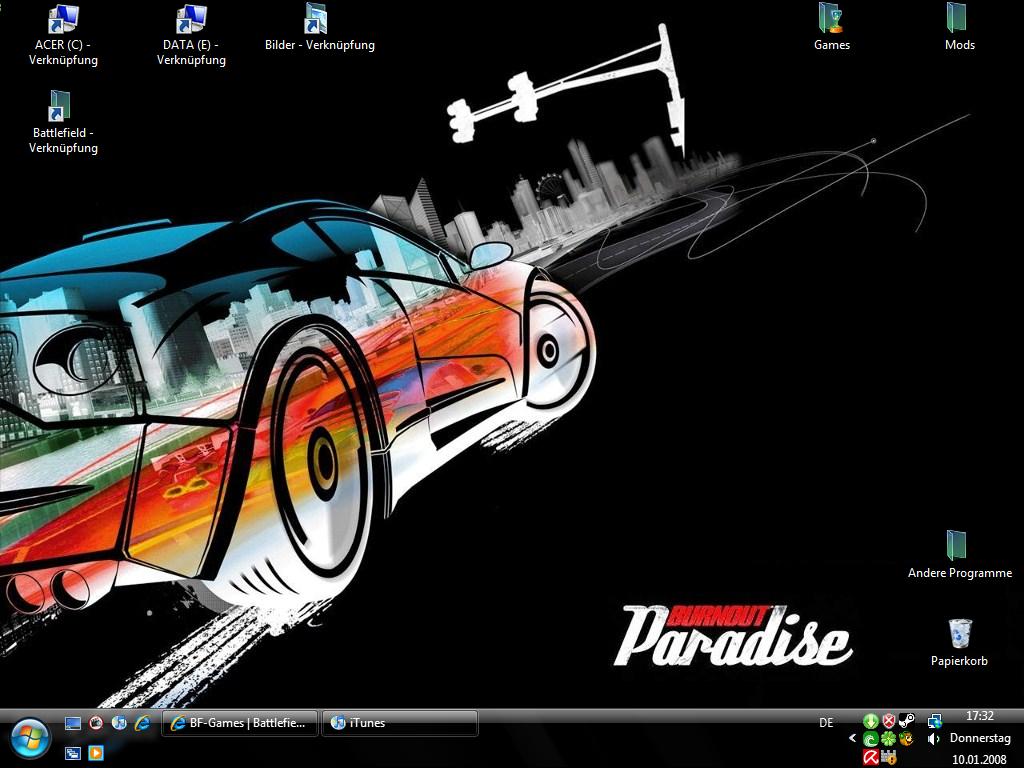The height and width of the screenshot is (768, 1024).
Task: Open the Windows Start orb
Action: click(29, 739)
